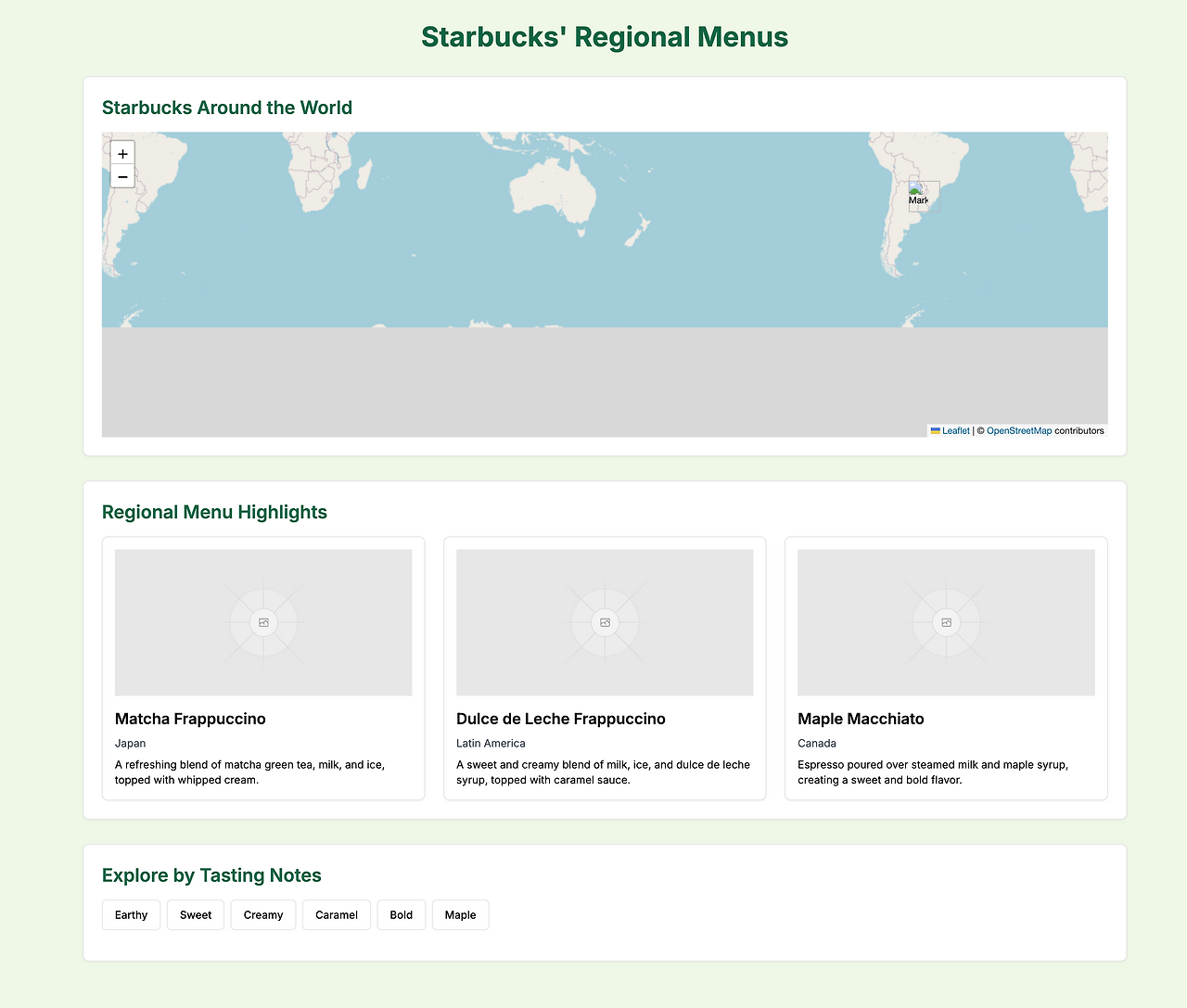1187x1008 pixels.
Task: Click the Dulce de Leche description text
Action: coord(603,772)
